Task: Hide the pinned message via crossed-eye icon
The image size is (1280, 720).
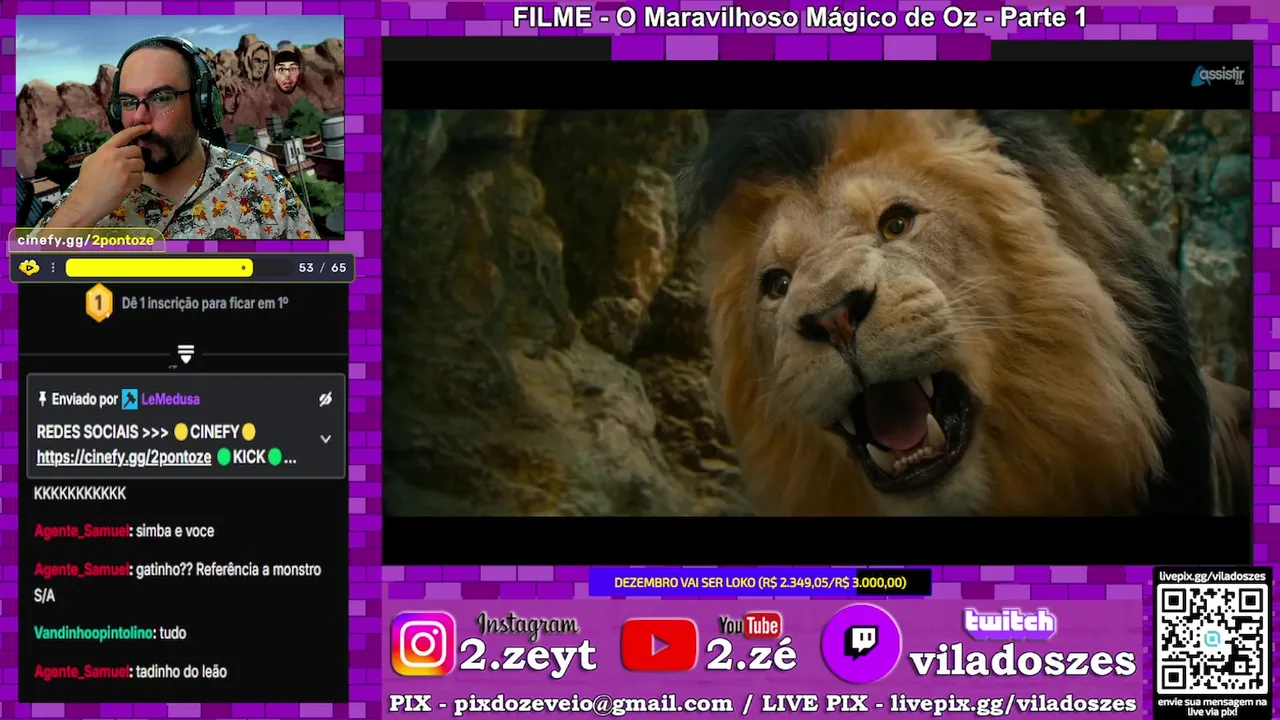Action: pos(325,399)
